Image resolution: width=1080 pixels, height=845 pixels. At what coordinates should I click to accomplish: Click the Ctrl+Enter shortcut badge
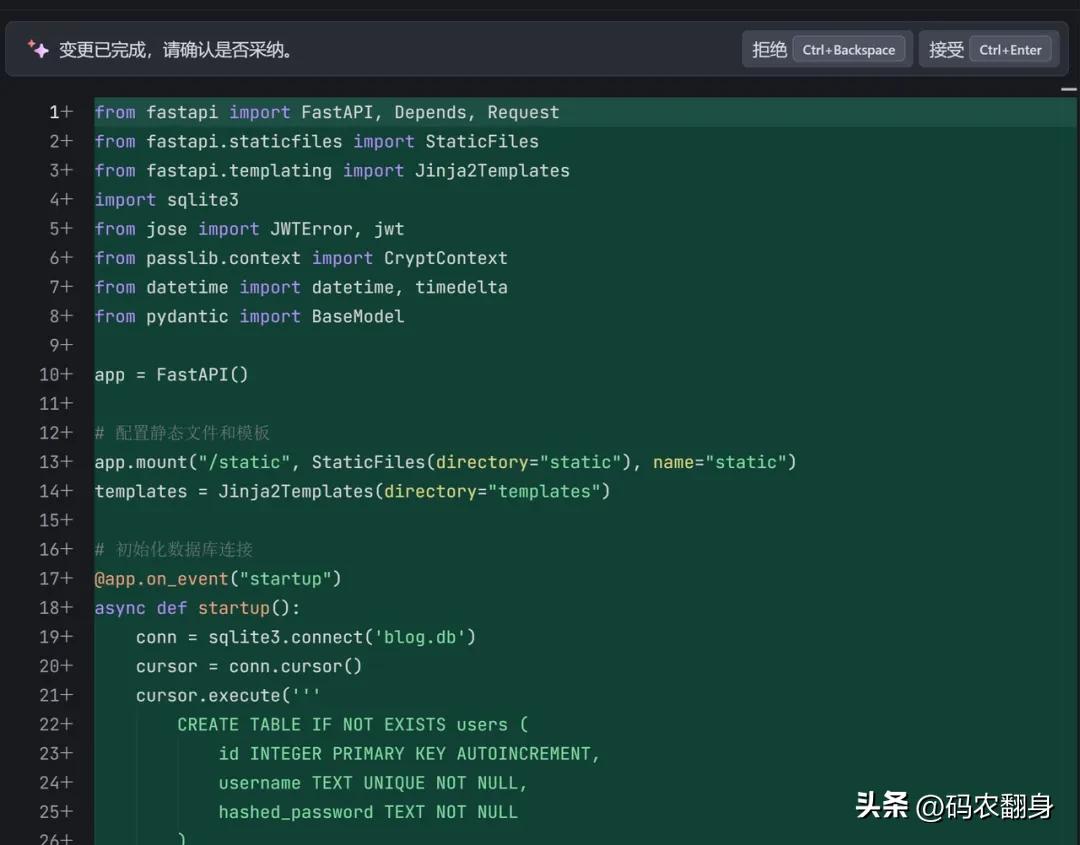(x=1012, y=48)
